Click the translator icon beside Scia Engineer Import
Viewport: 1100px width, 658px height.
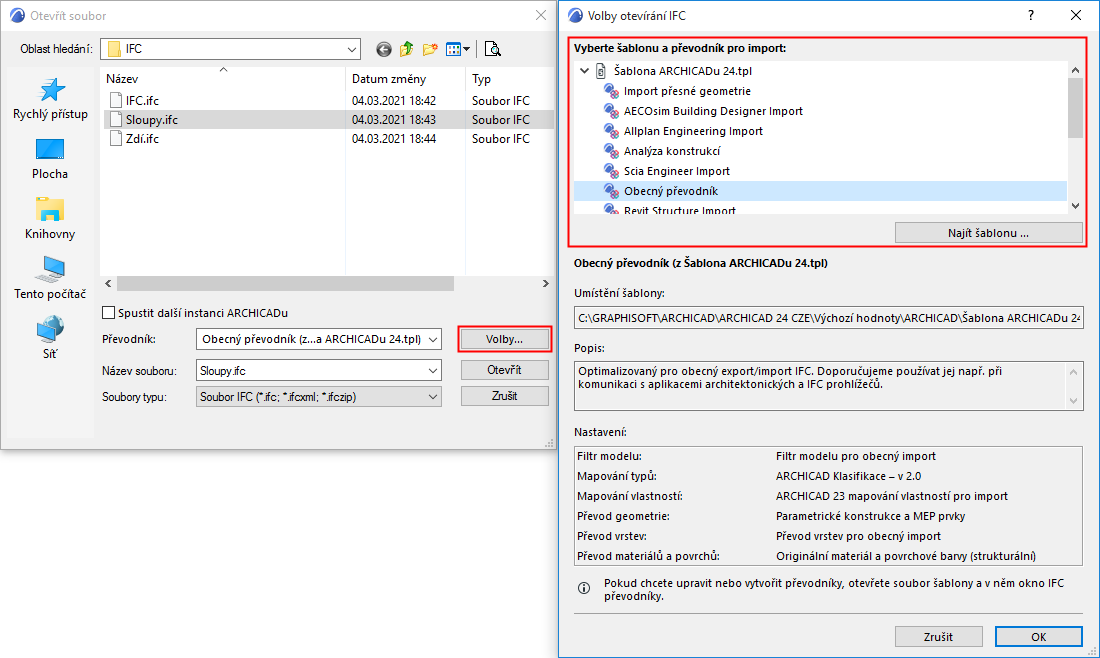[x=611, y=171]
